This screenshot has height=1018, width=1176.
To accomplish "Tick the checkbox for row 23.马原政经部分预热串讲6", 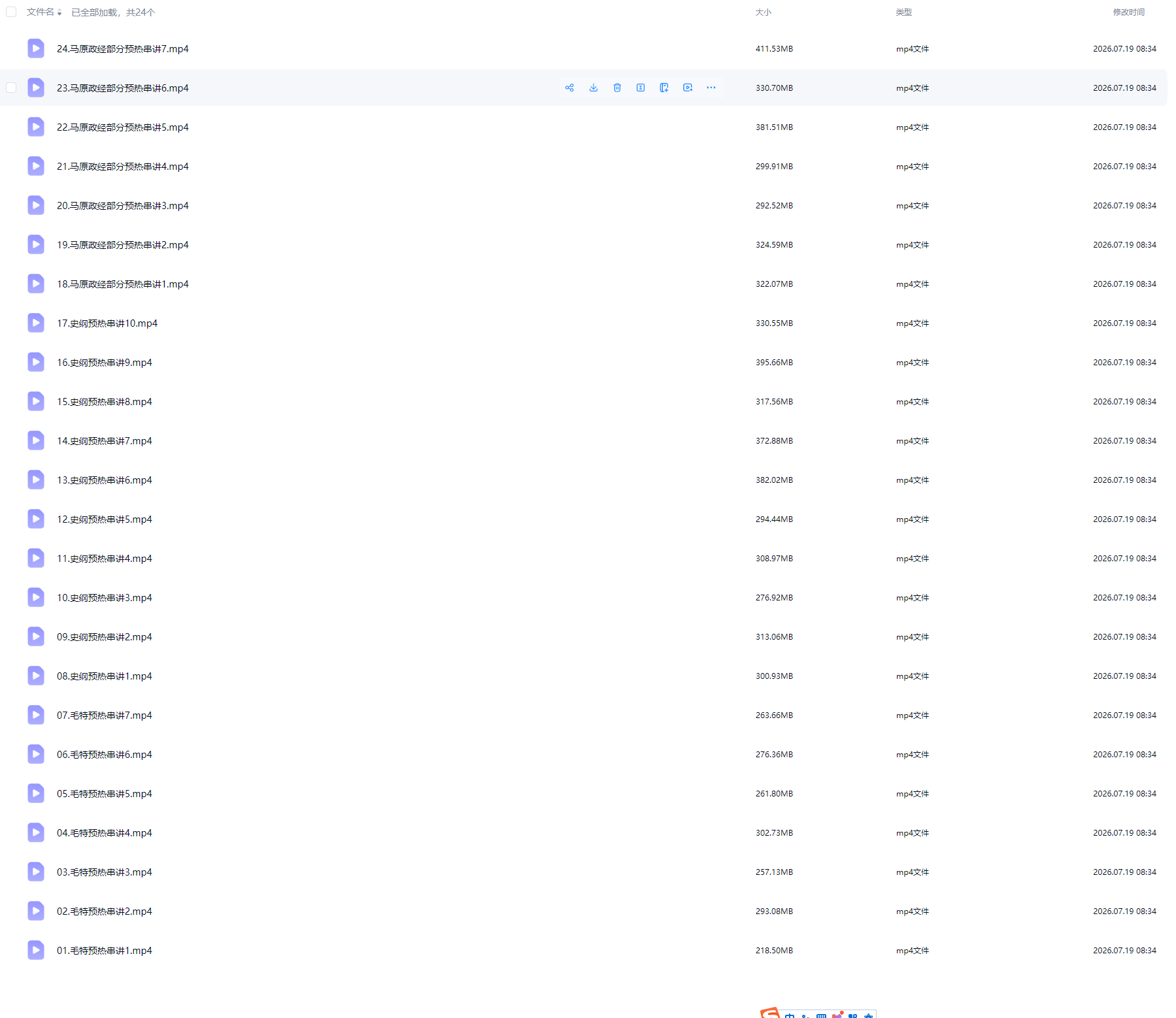I will coord(11,88).
